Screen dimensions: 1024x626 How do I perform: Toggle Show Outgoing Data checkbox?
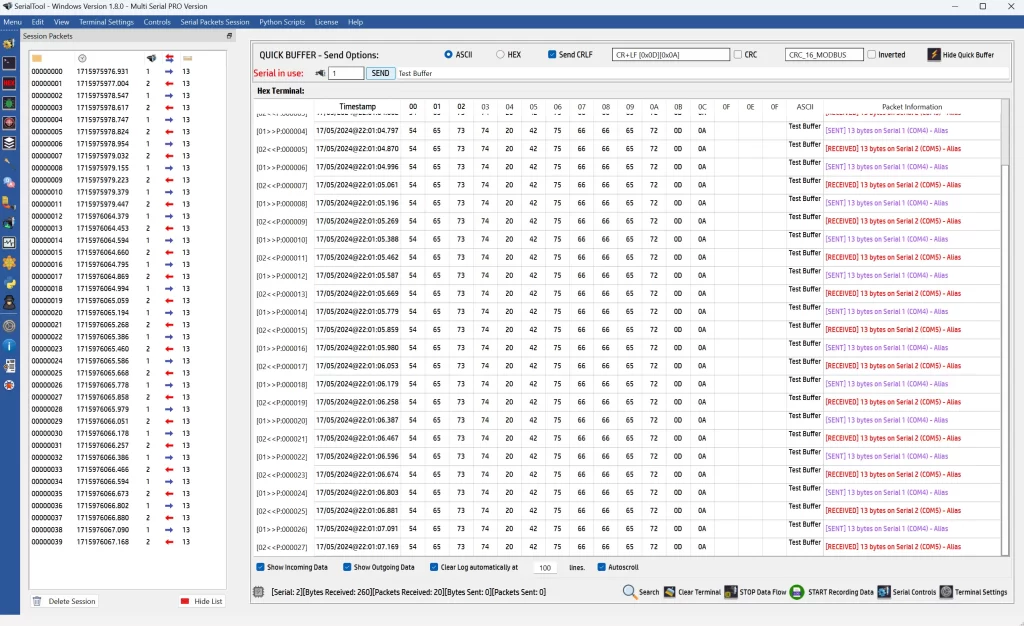click(347, 567)
